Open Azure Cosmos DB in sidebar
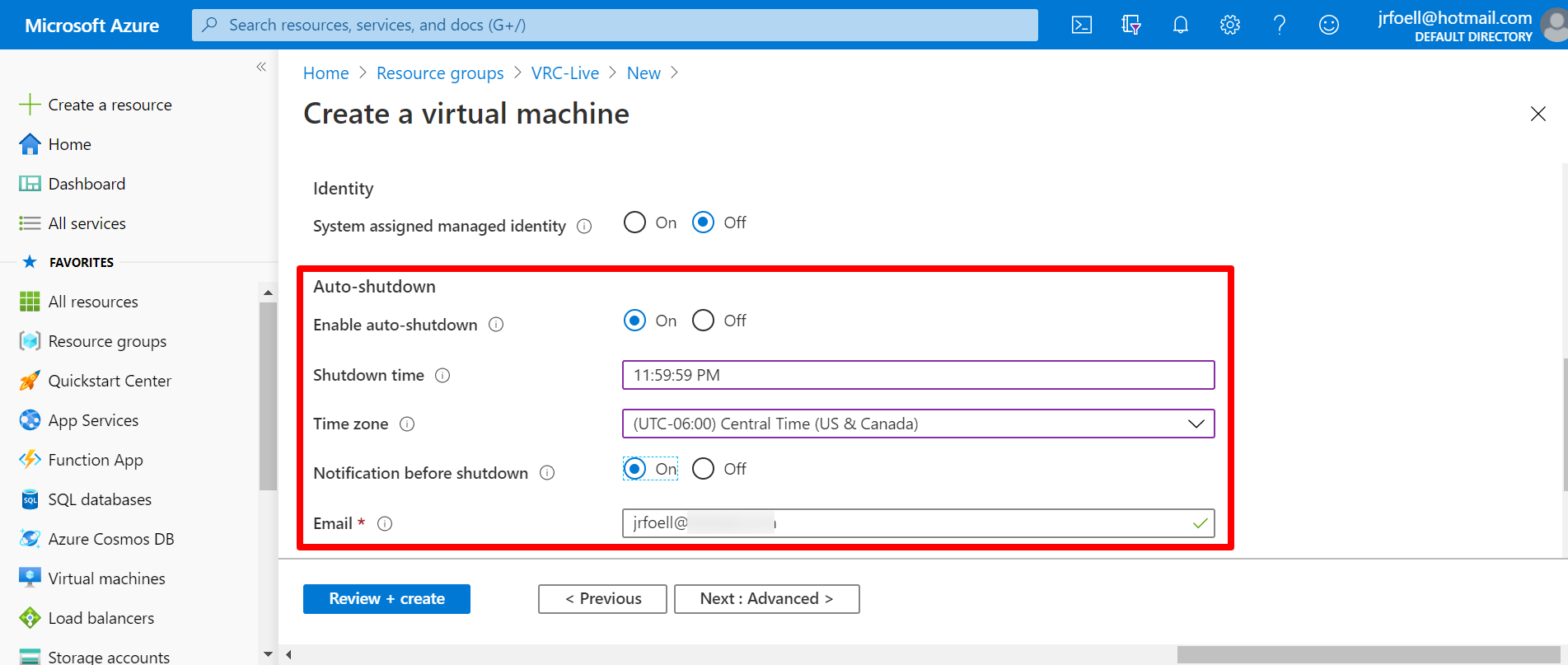The width and height of the screenshot is (1568, 665). click(x=111, y=539)
